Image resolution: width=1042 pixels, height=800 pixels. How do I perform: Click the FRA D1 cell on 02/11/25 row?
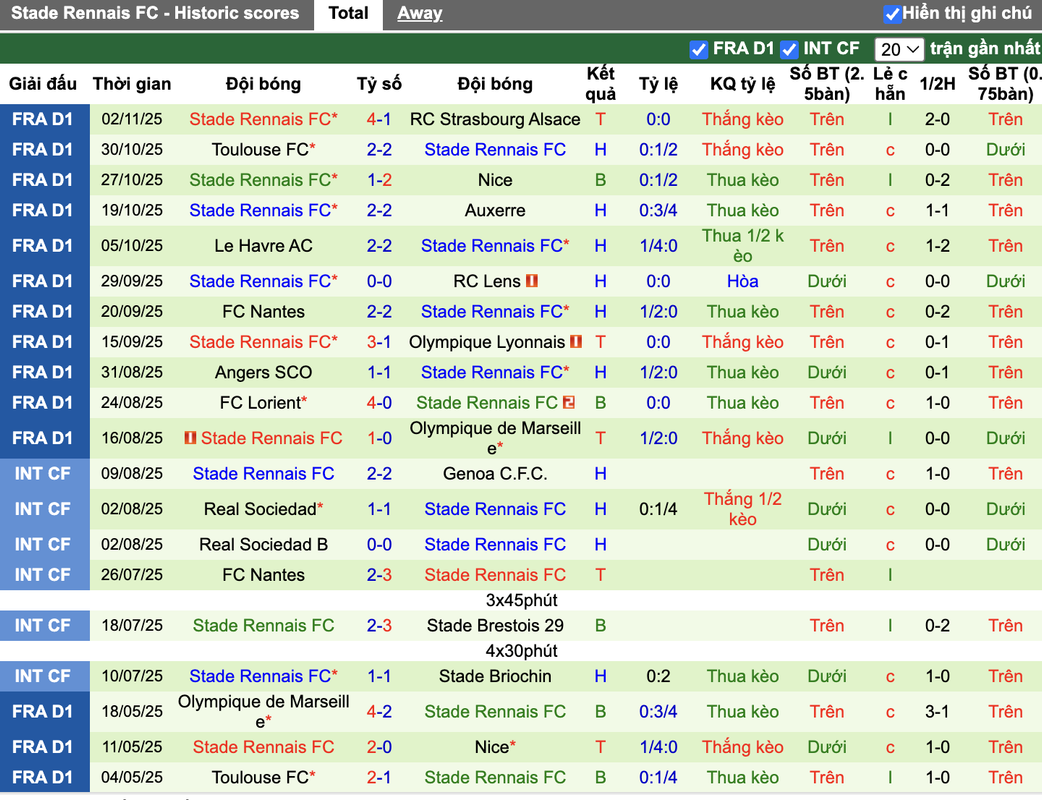click(x=43, y=120)
